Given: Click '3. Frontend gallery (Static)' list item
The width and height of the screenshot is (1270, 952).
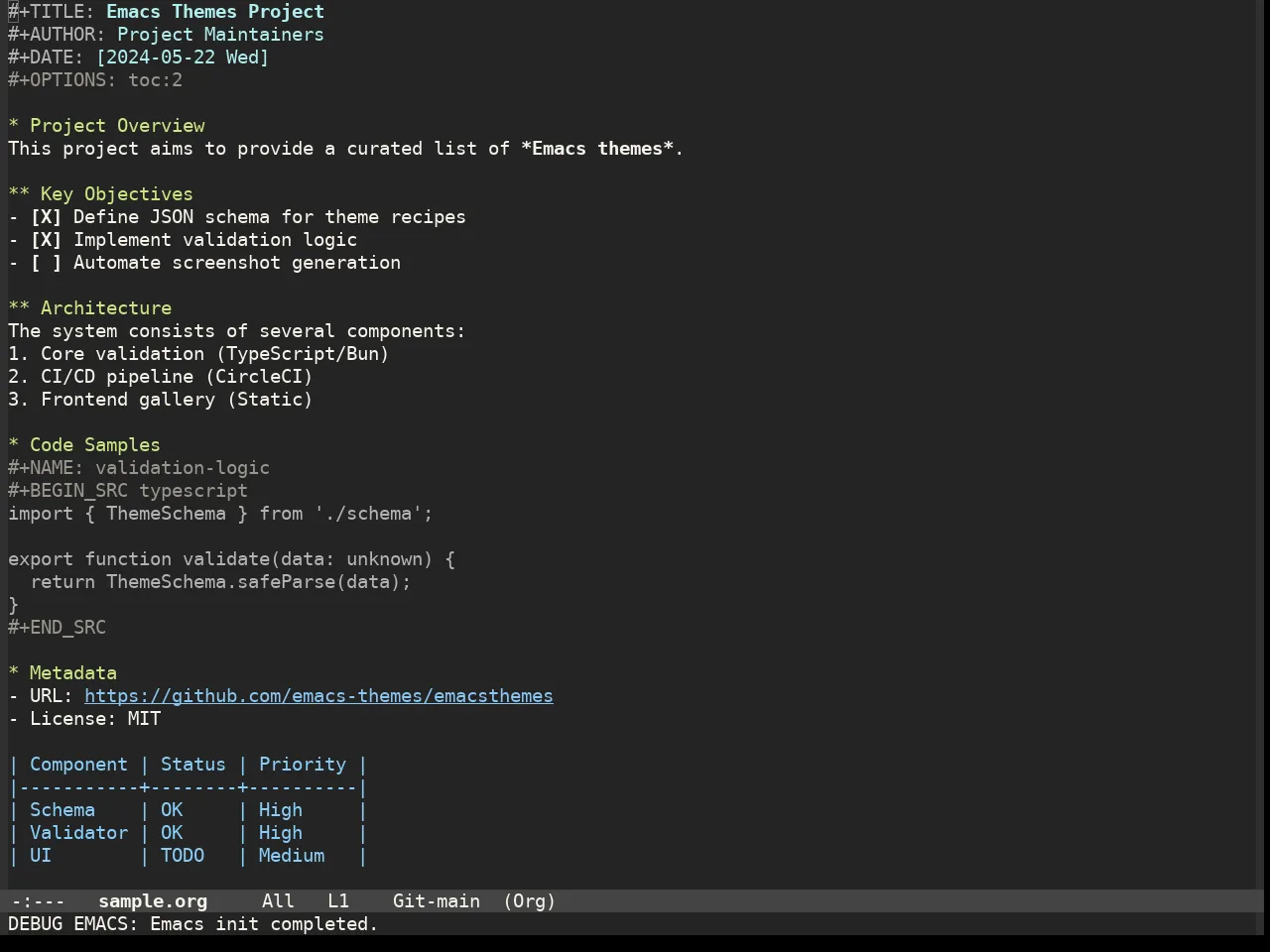Looking at the screenshot, I should [x=161, y=400].
